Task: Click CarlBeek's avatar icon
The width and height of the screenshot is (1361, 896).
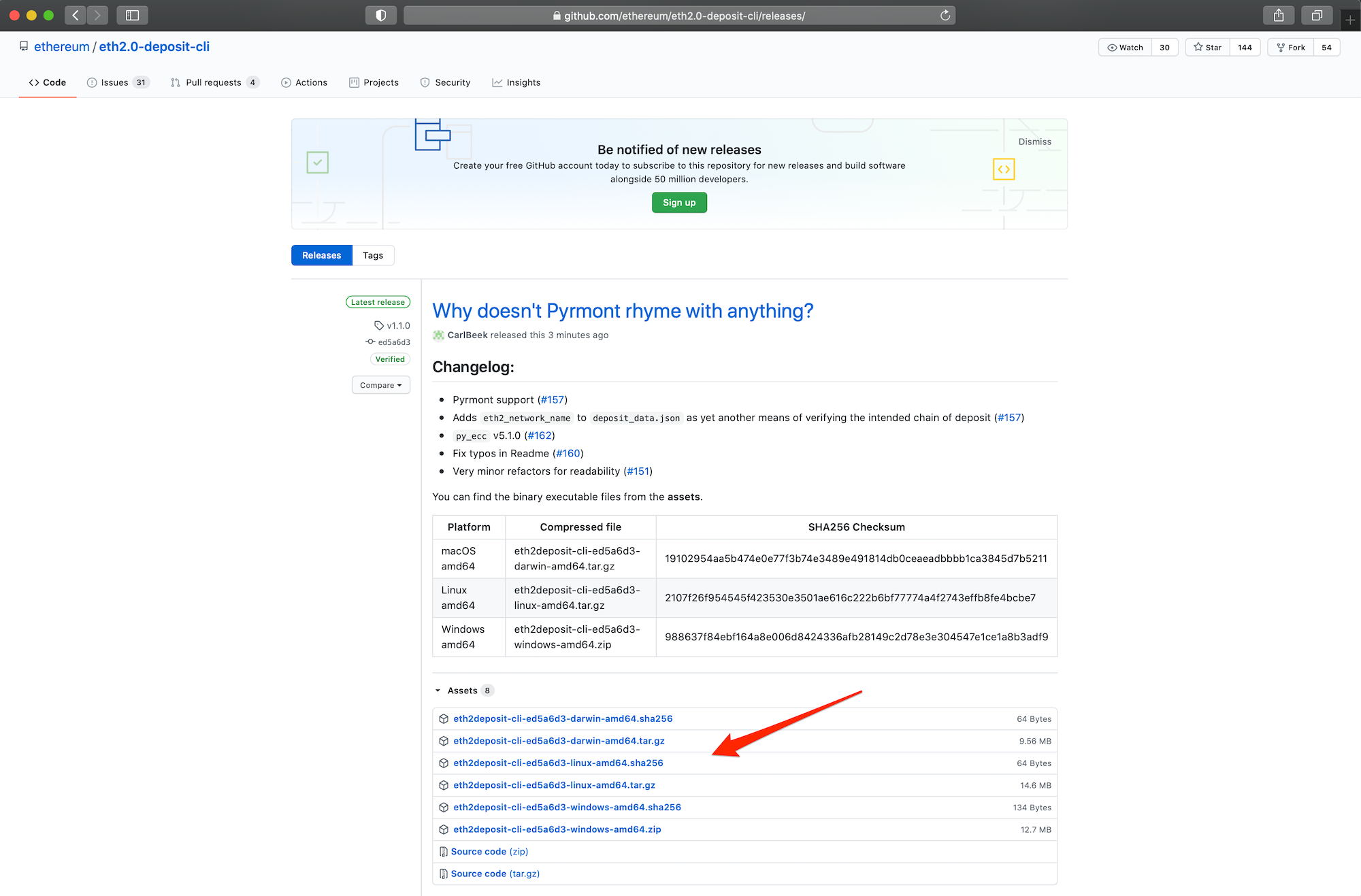Action: [x=438, y=335]
